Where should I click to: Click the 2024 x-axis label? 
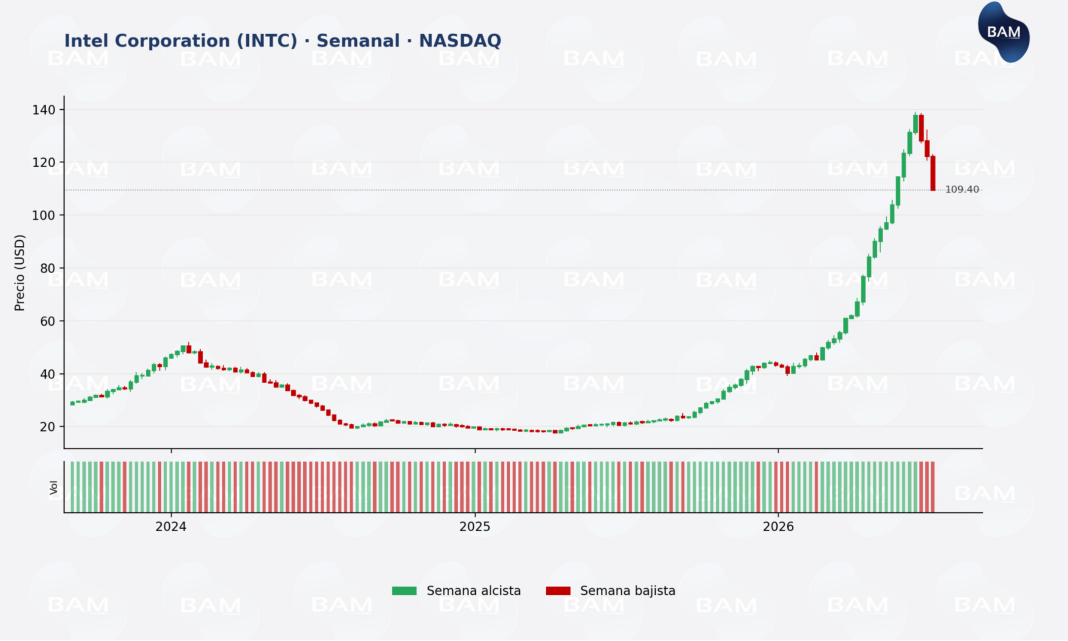coord(171,527)
